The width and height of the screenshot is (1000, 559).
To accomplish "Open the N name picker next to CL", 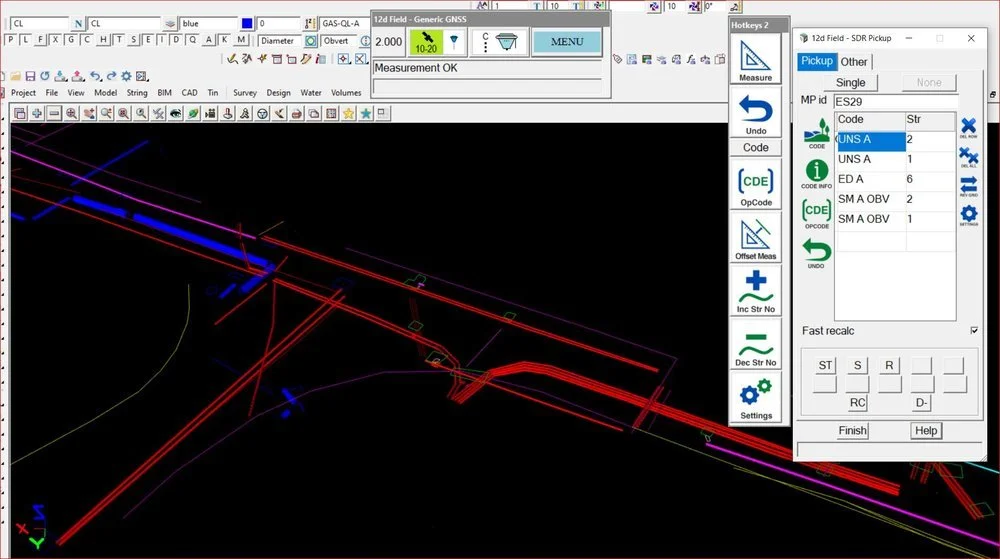I will coord(78,24).
